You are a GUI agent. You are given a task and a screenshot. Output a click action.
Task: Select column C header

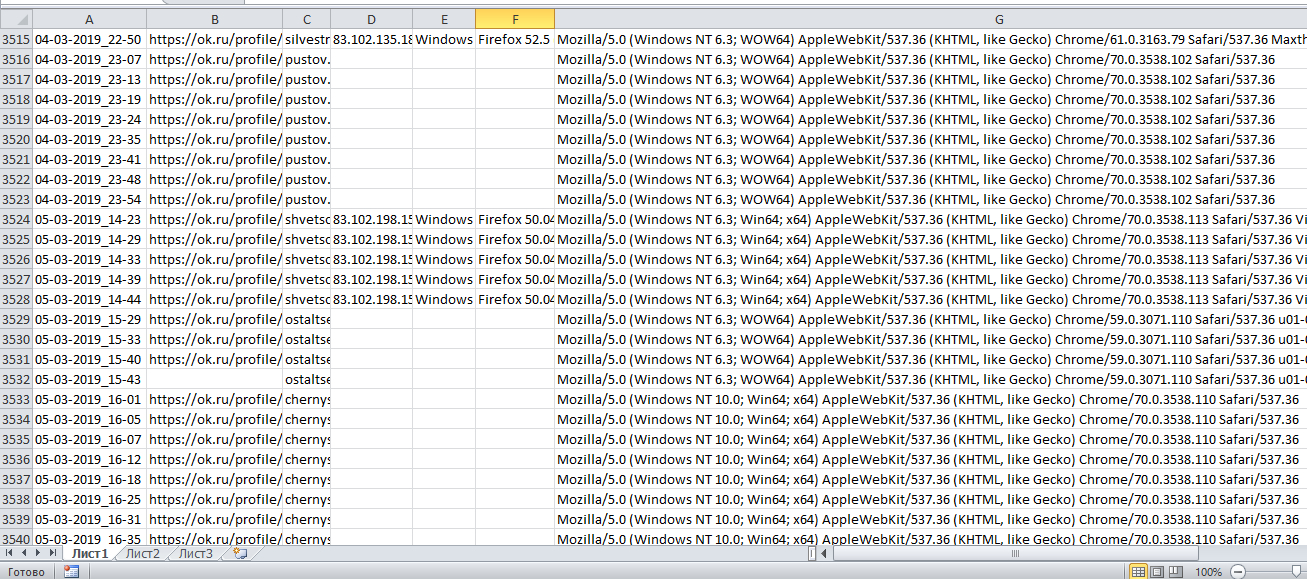[x=306, y=19]
